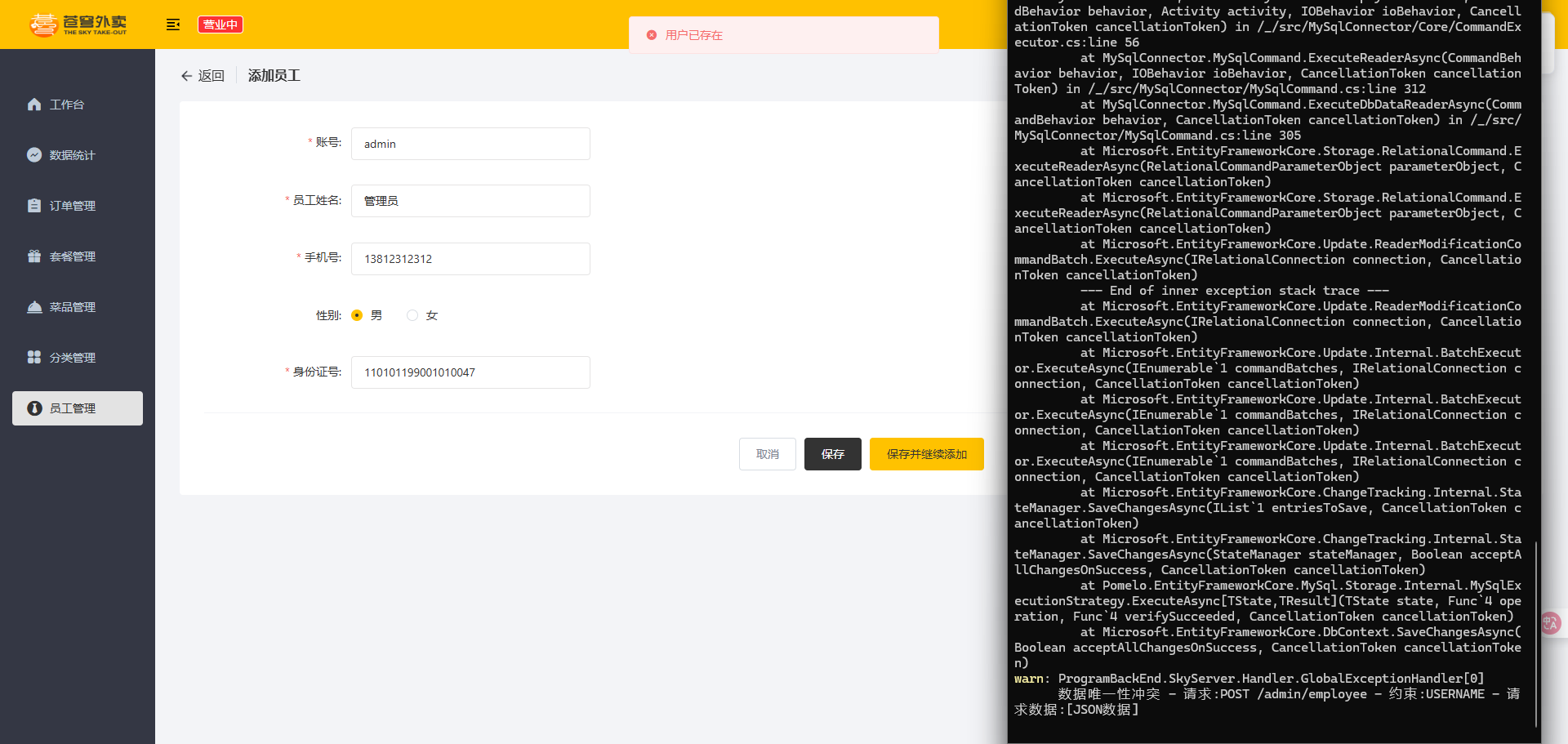1568x744 pixels.
Task: Open the 订单管理 menu item
Action: click(x=73, y=206)
